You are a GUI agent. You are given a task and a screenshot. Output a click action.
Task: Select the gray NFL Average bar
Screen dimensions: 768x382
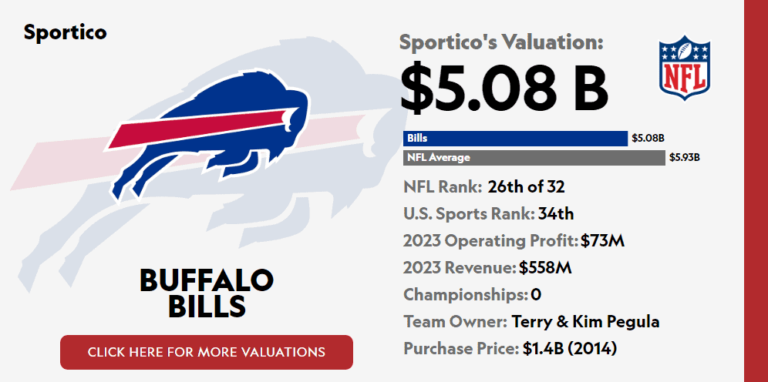coord(534,158)
